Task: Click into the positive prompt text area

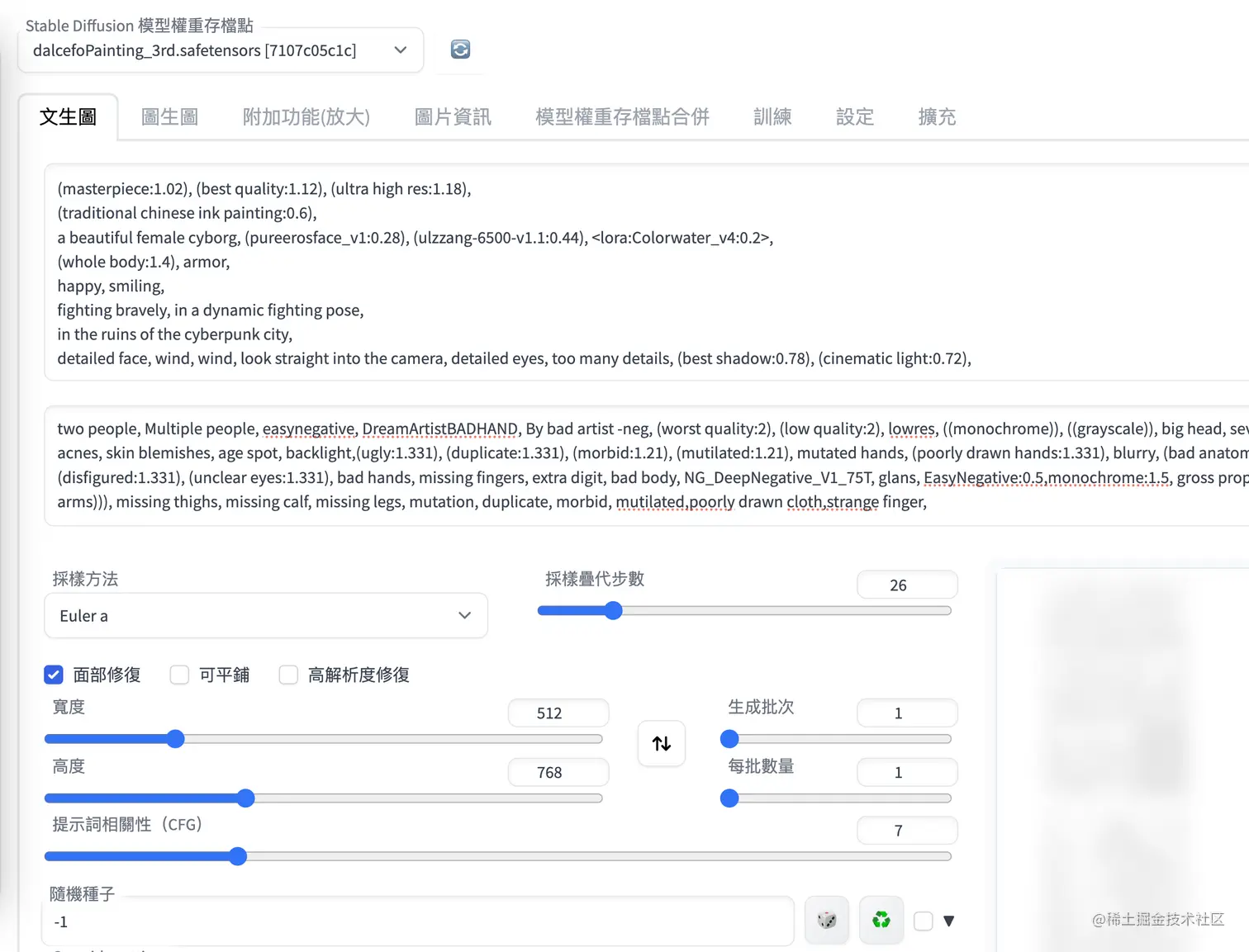Action: click(647, 272)
